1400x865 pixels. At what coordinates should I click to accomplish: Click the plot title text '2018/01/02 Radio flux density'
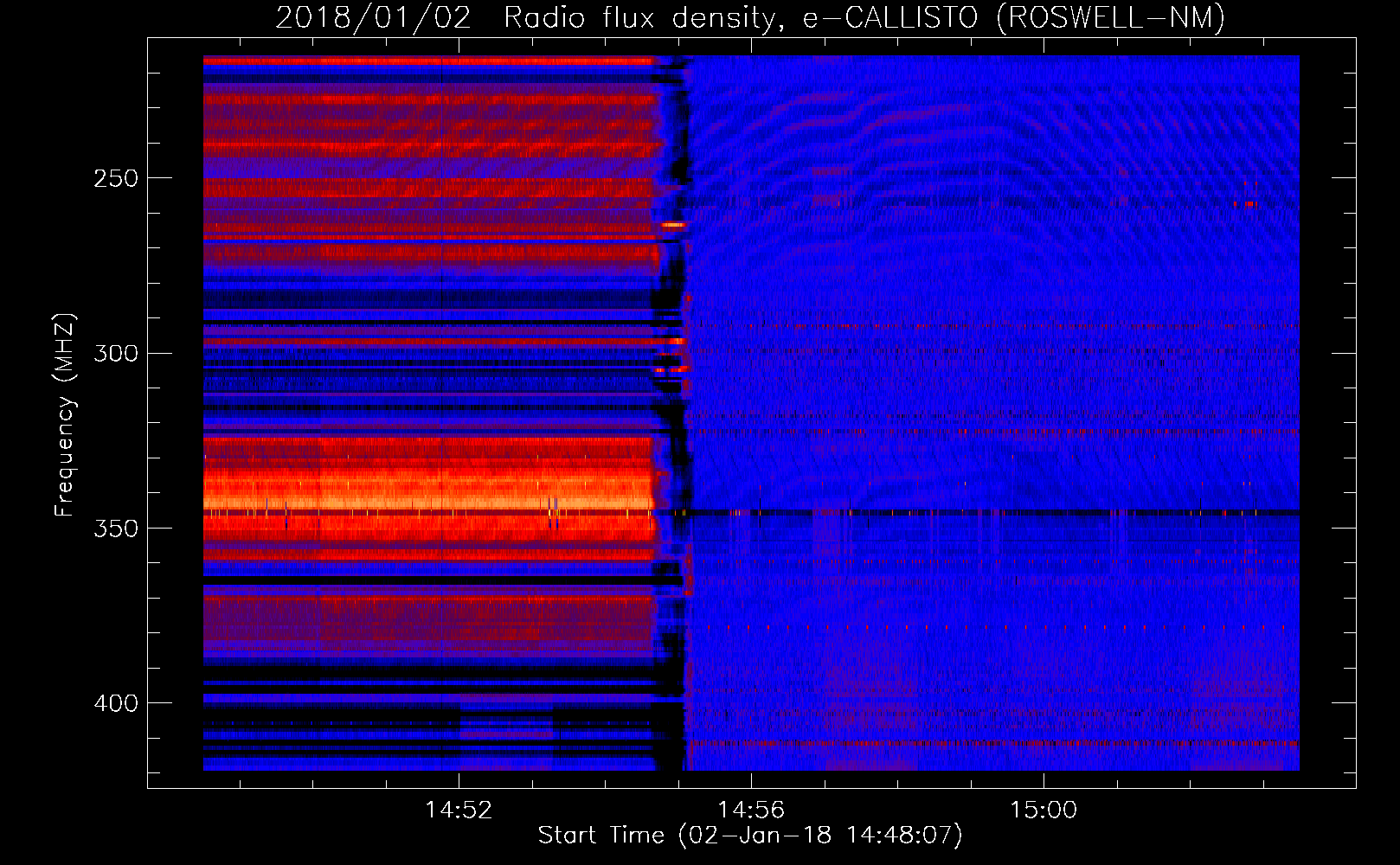click(530, 18)
